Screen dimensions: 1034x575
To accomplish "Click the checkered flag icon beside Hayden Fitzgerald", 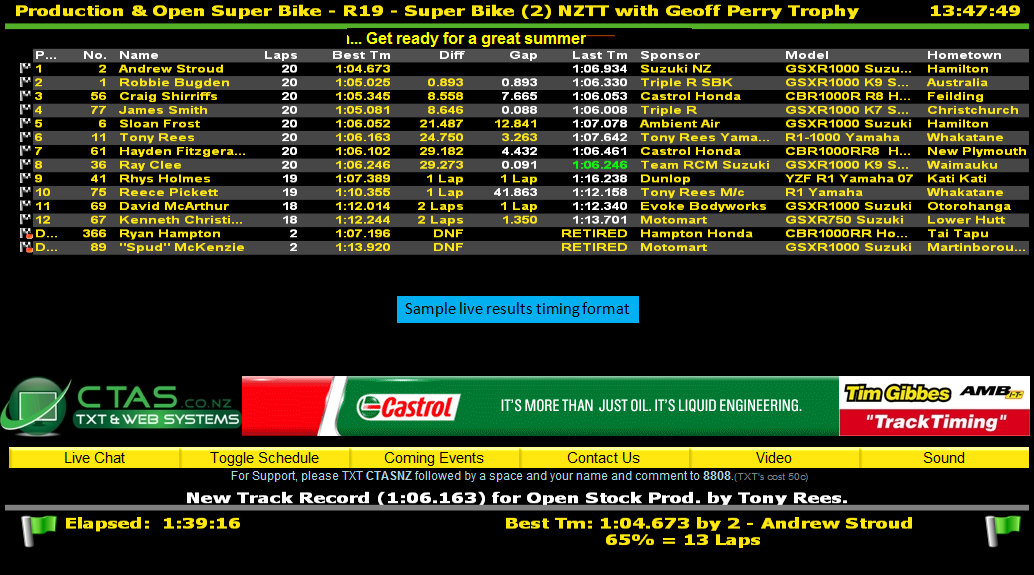I will click(26, 151).
